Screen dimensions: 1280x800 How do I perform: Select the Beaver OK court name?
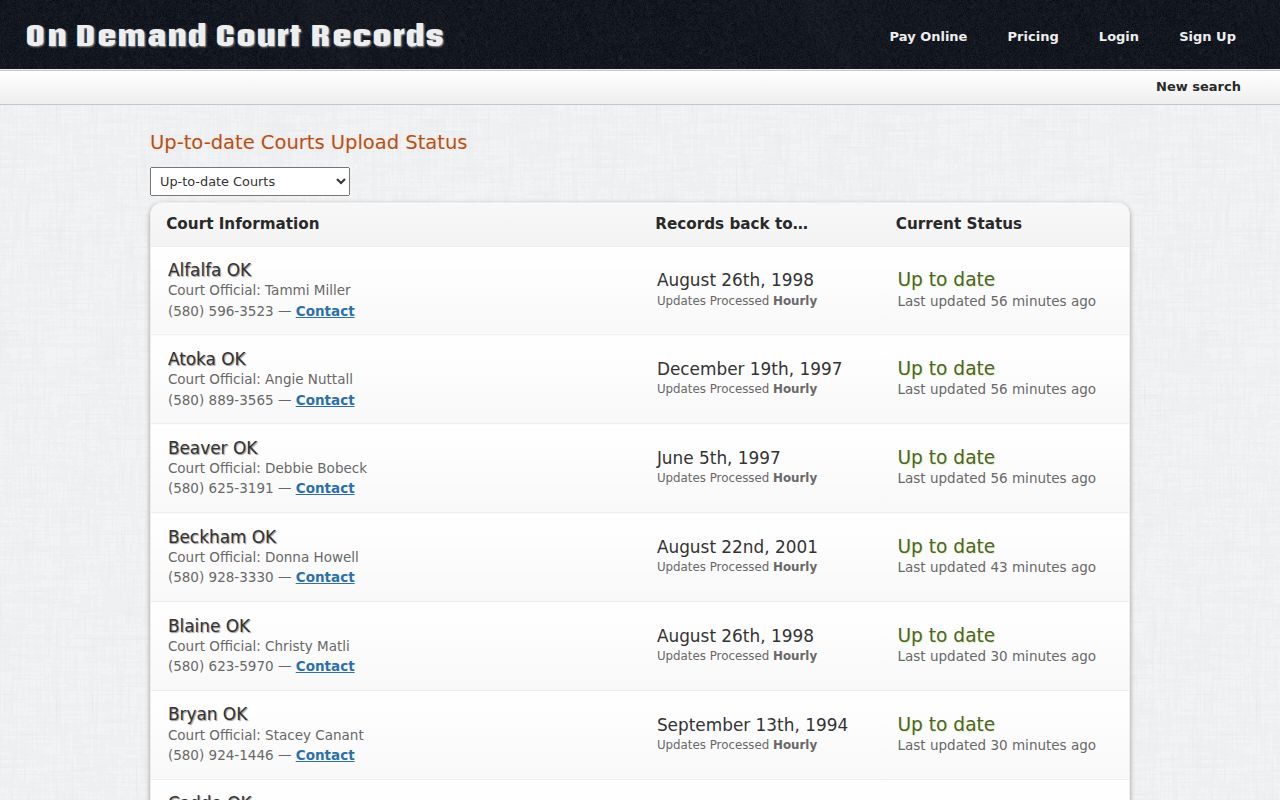click(x=213, y=448)
